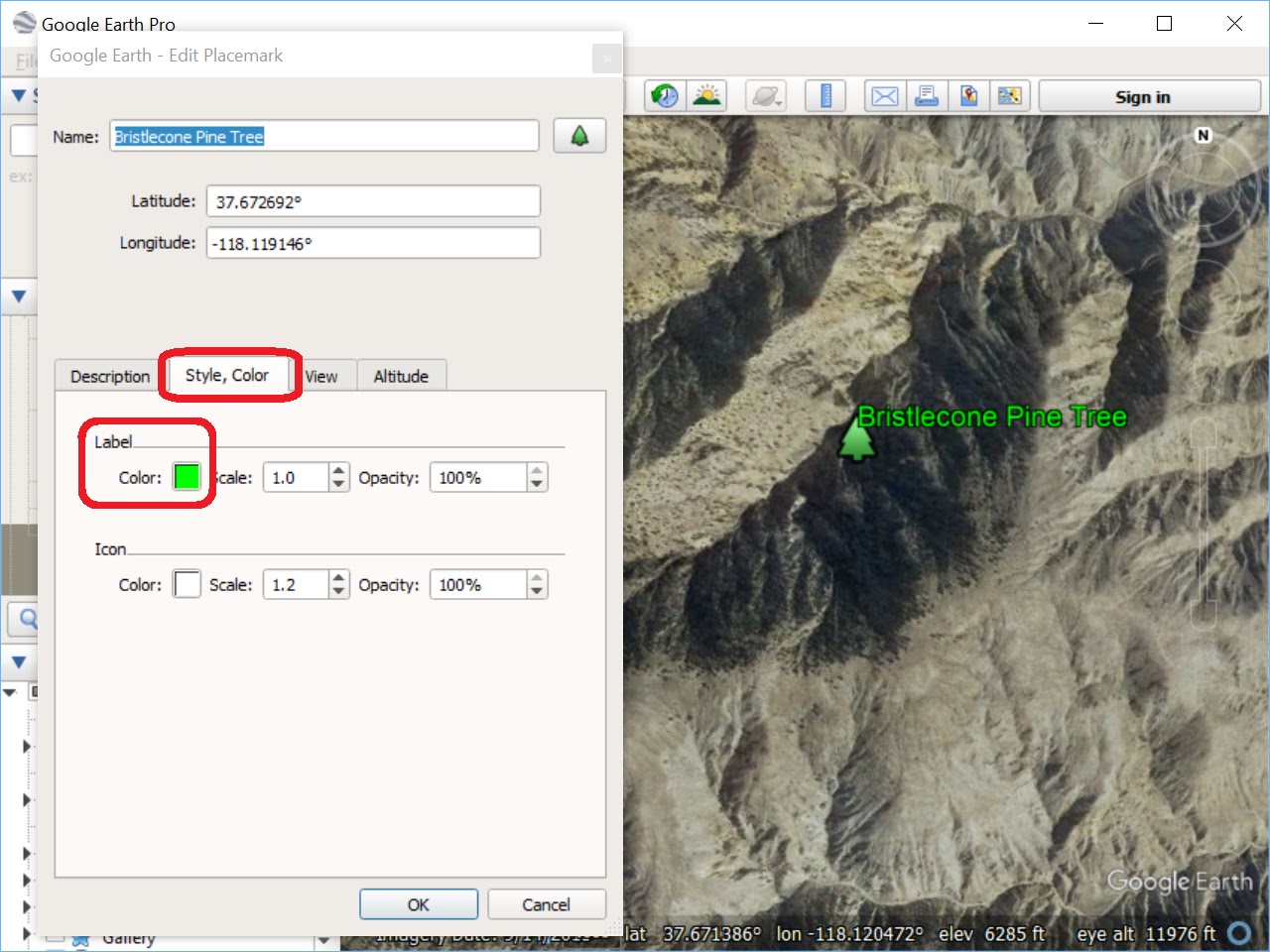Cancel the placemark edits
The height and width of the screenshot is (952, 1270).
(x=546, y=904)
